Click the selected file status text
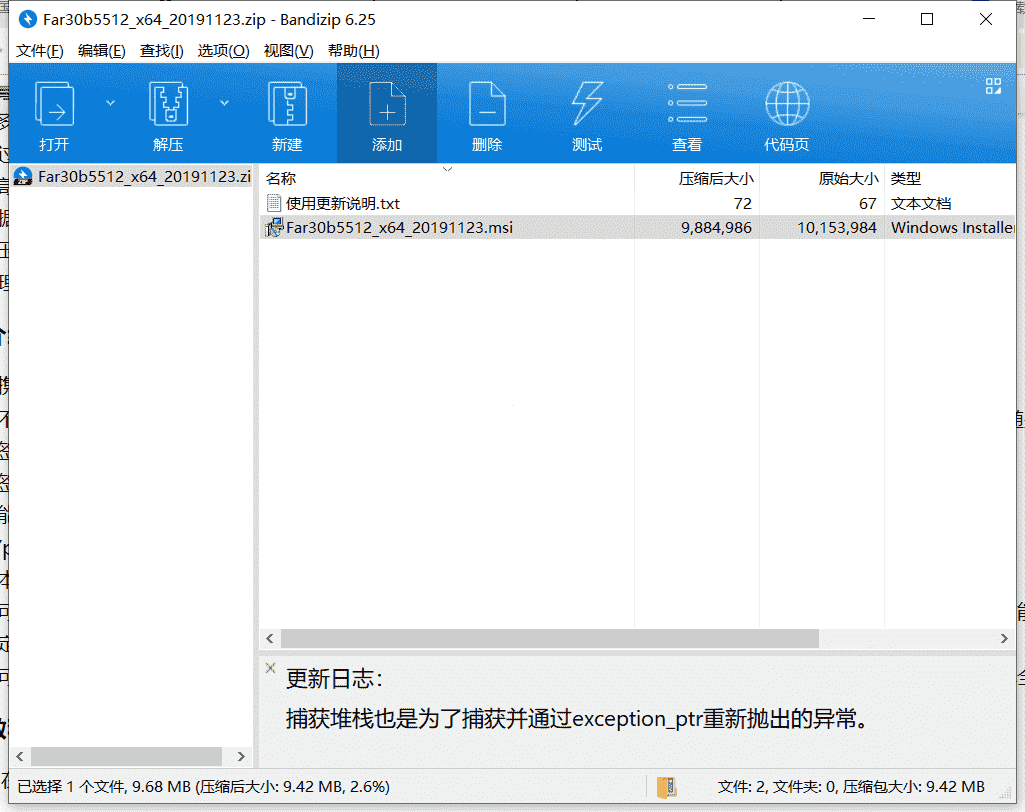Image resolution: width=1025 pixels, height=812 pixels. pyautogui.click(x=203, y=787)
